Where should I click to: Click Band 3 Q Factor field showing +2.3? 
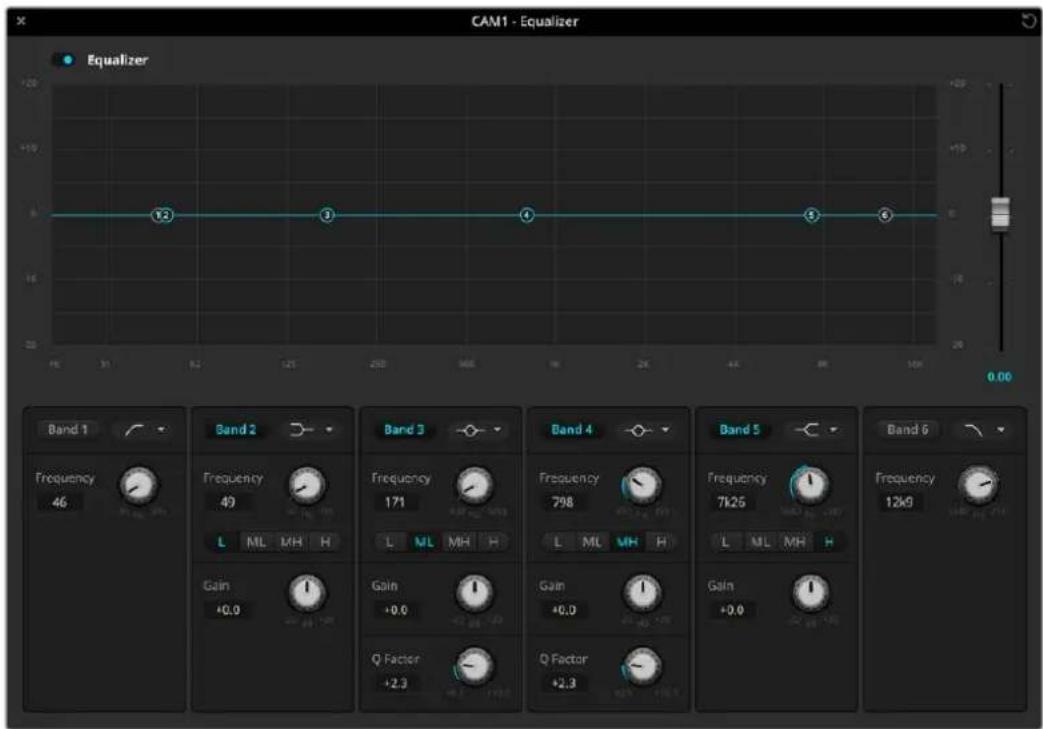click(x=395, y=683)
